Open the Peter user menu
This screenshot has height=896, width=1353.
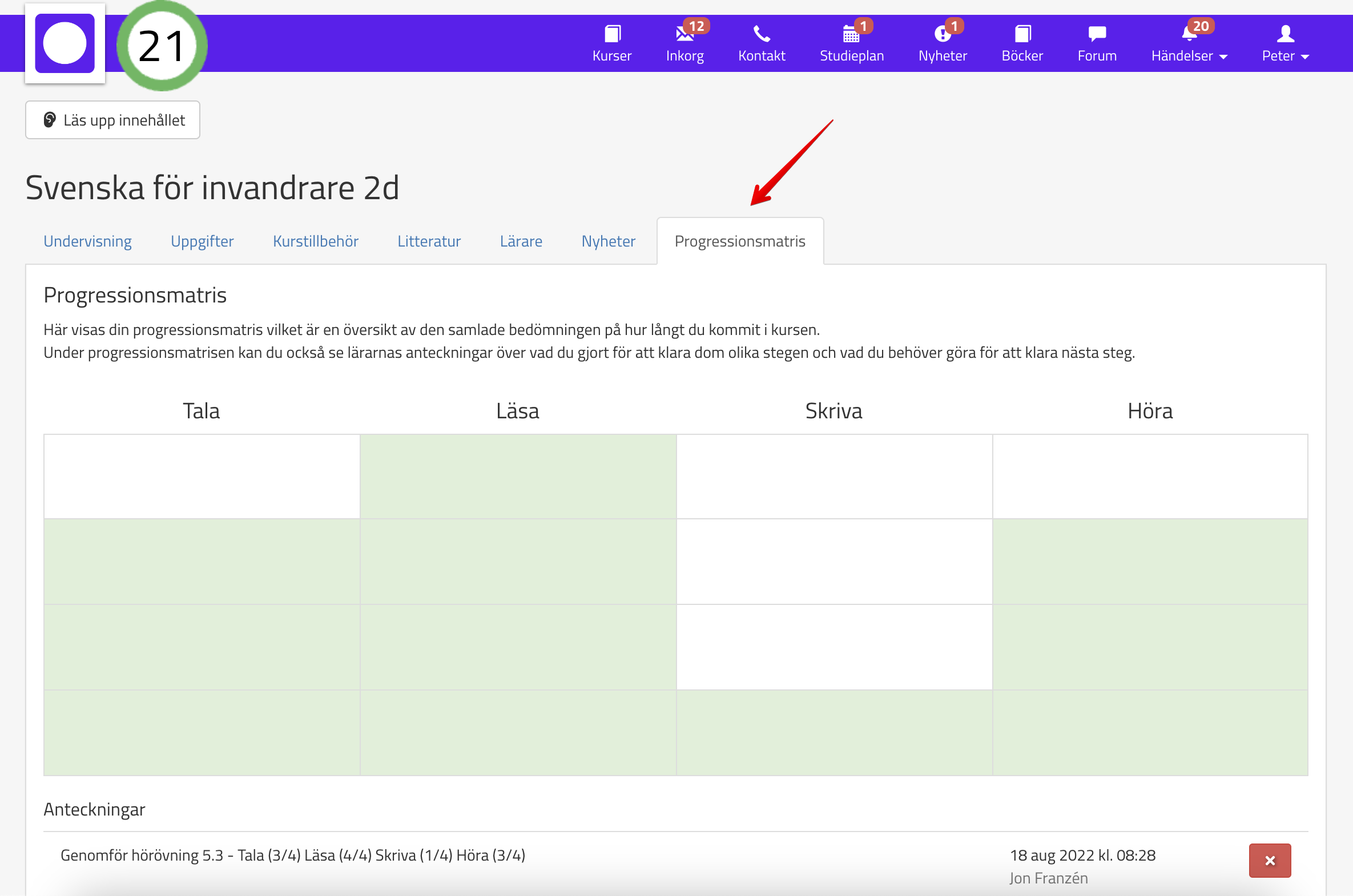pos(1285,43)
